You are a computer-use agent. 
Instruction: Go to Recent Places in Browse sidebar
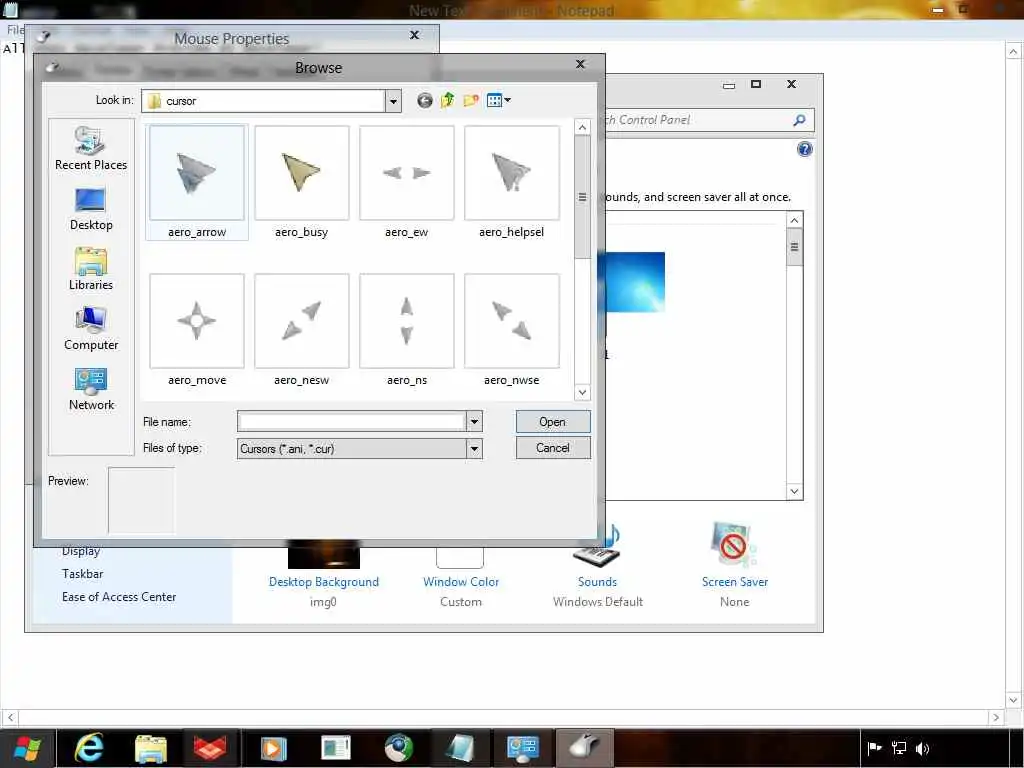91,148
